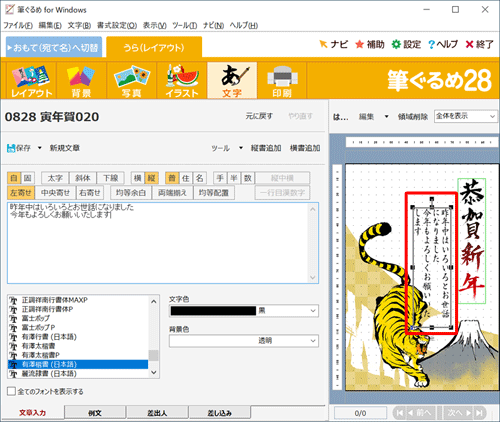This screenshot has height=422, width=500.
Task: Click 新規文章 new text
Action: point(65,148)
